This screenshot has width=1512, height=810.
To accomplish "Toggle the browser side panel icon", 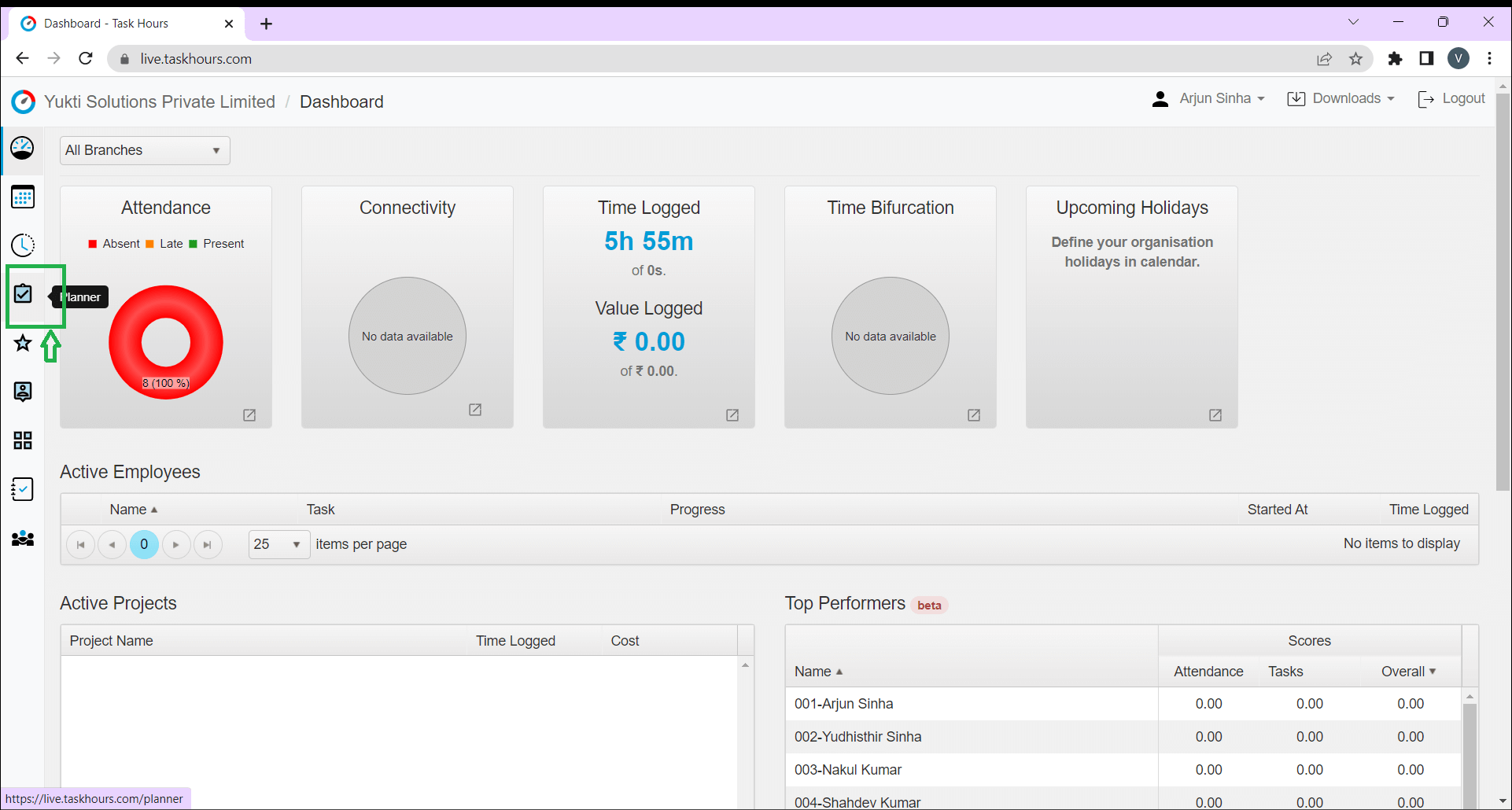I will click(1426, 58).
